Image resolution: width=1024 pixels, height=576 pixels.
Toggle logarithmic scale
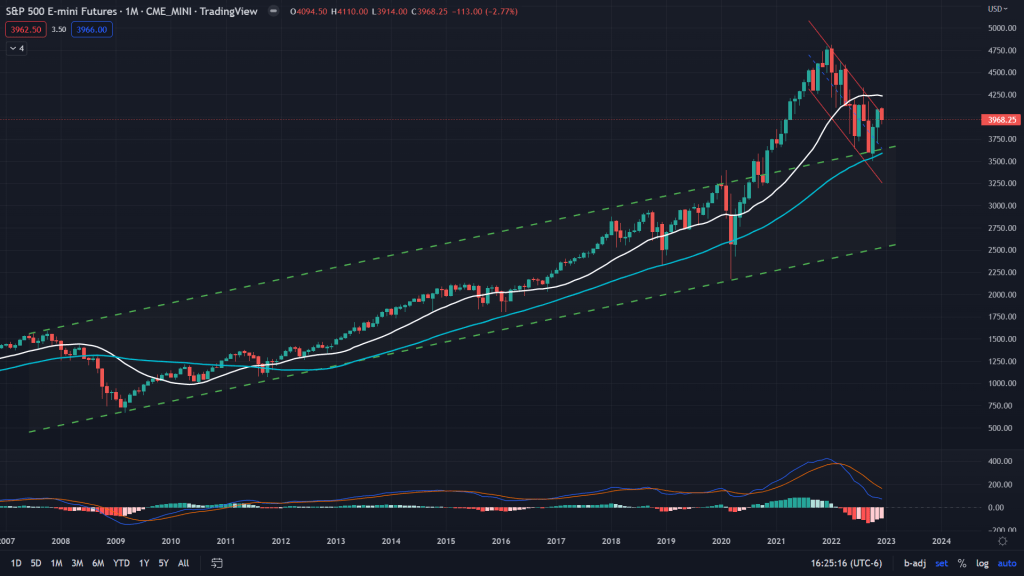point(981,563)
